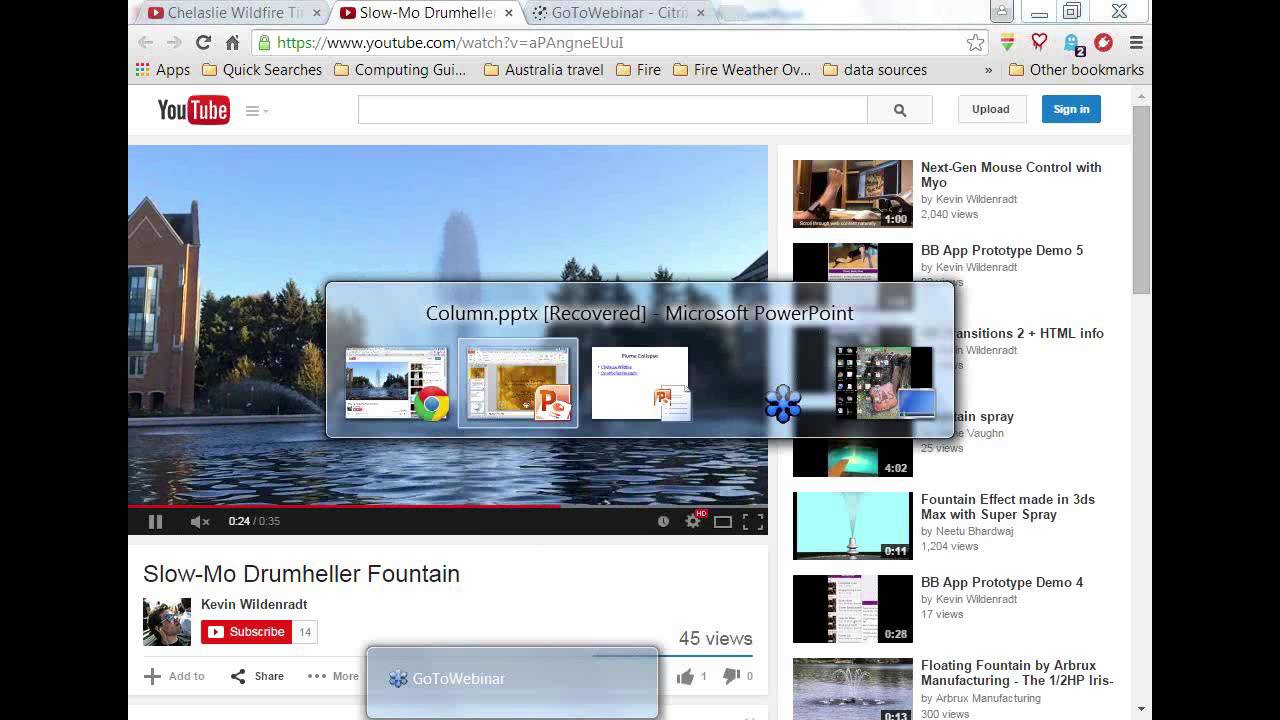
Task: Open the player settings gear
Action: 693,521
